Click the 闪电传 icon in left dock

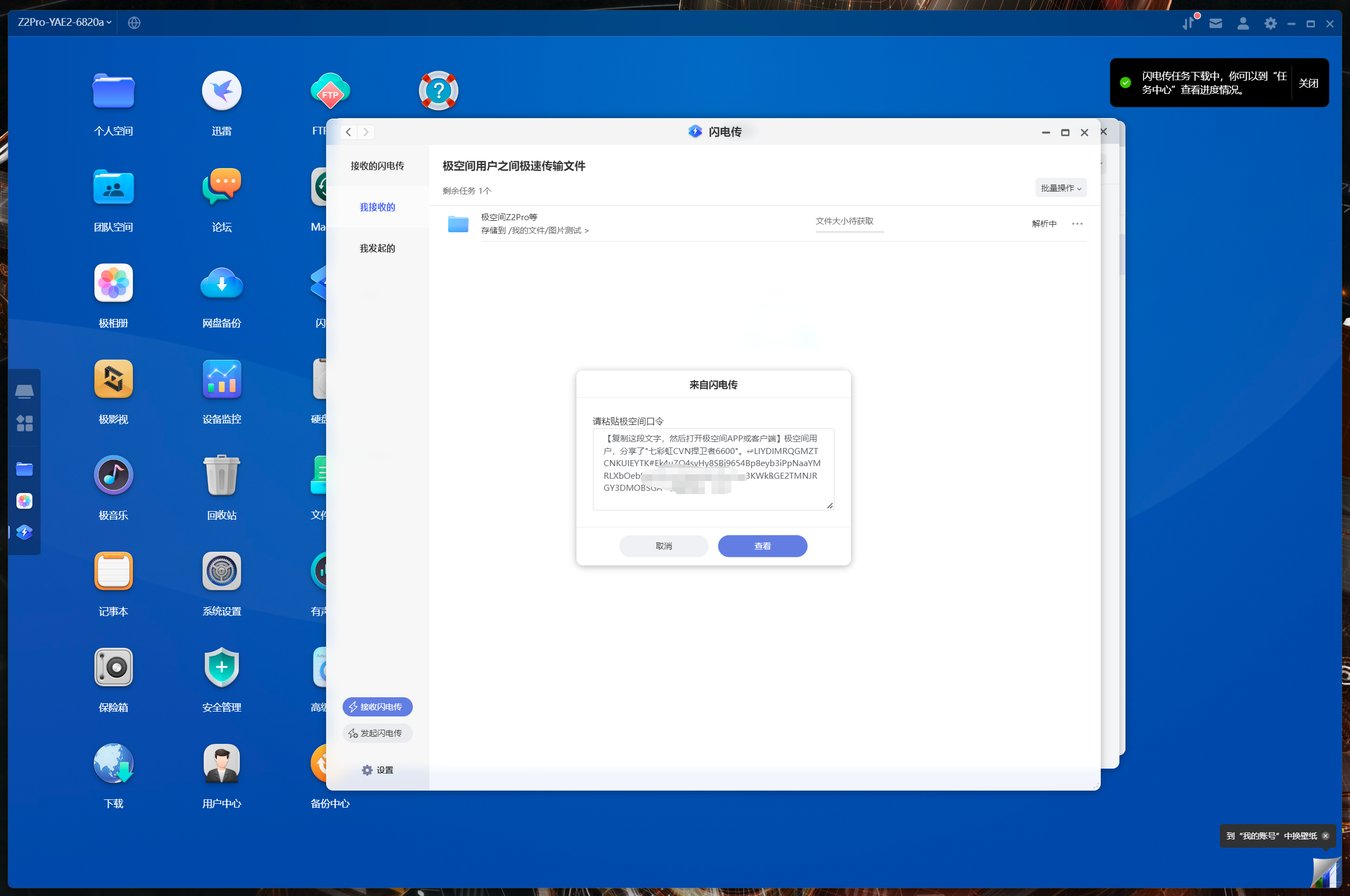[24, 533]
